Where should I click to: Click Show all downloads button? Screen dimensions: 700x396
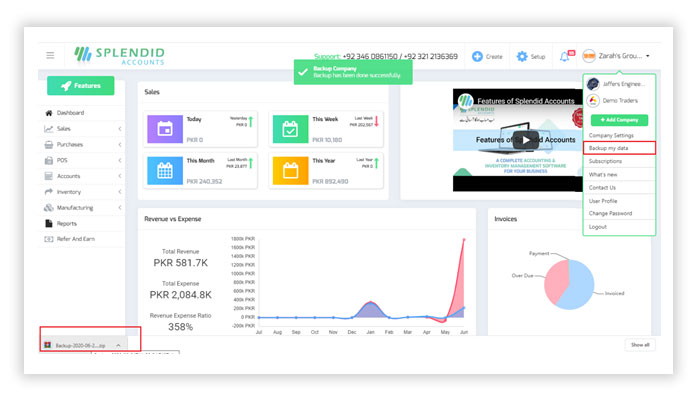[640, 345]
